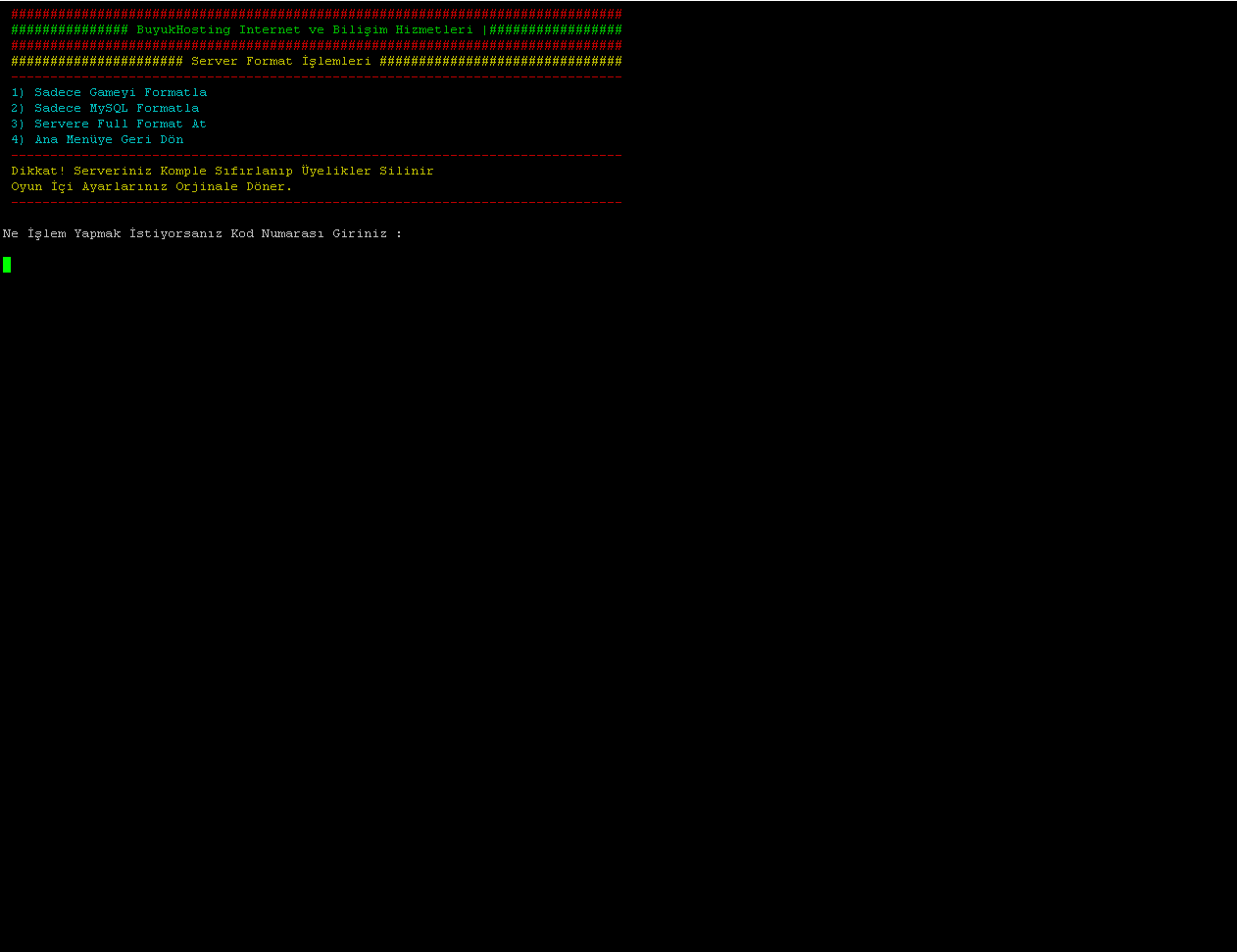Click the green cursor block
This screenshot has width=1237, height=952.
[x=7, y=264]
